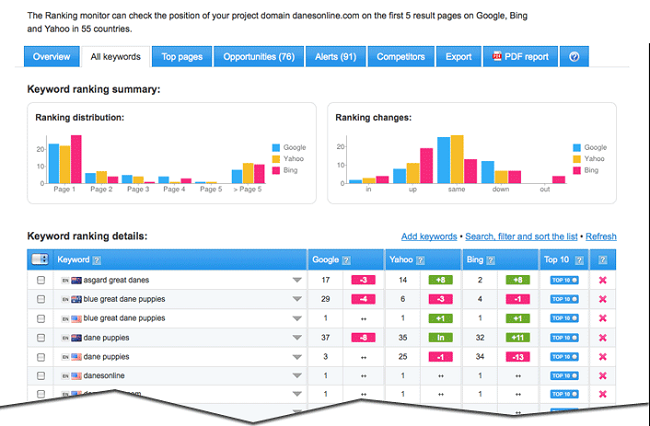
Task: Click the Refresh link
Action: pos(601,237)
